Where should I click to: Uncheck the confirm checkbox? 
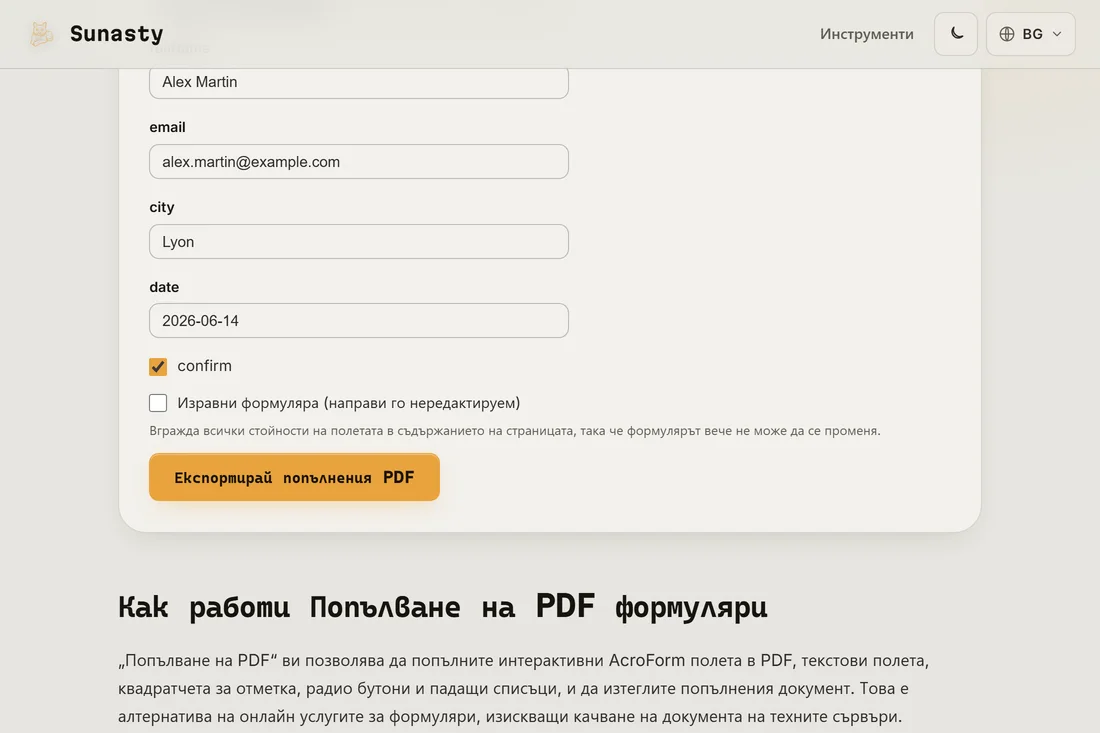click(x=158, y=366)
